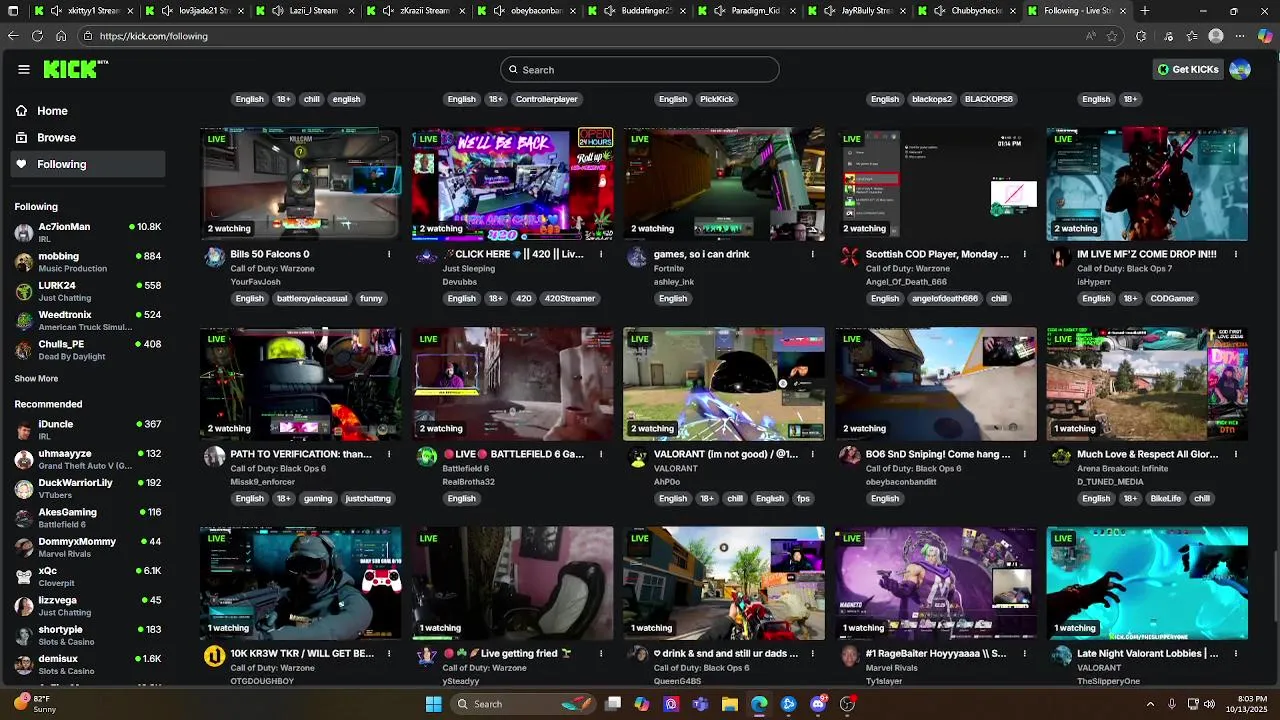This screenshot has height=720, width=1280.
Task: Click the browser home icon
Action: (x=61, y=36)
